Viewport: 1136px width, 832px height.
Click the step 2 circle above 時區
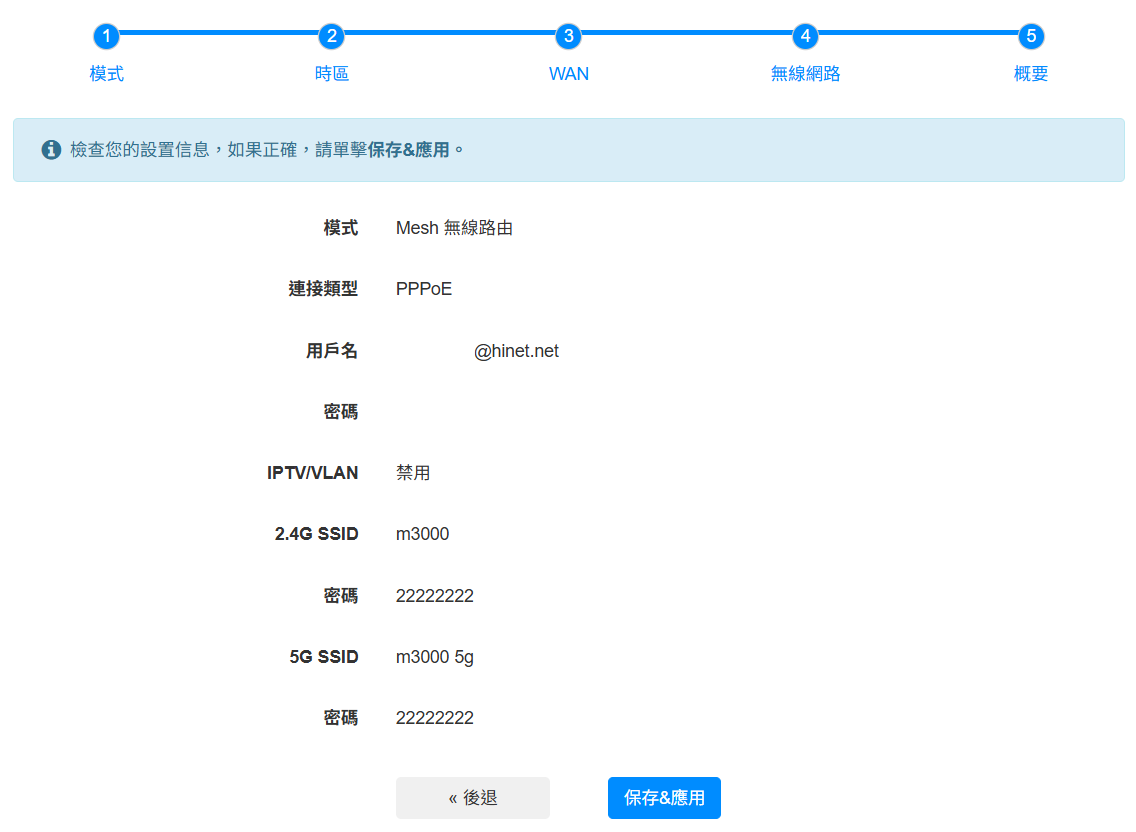[331, 35]
